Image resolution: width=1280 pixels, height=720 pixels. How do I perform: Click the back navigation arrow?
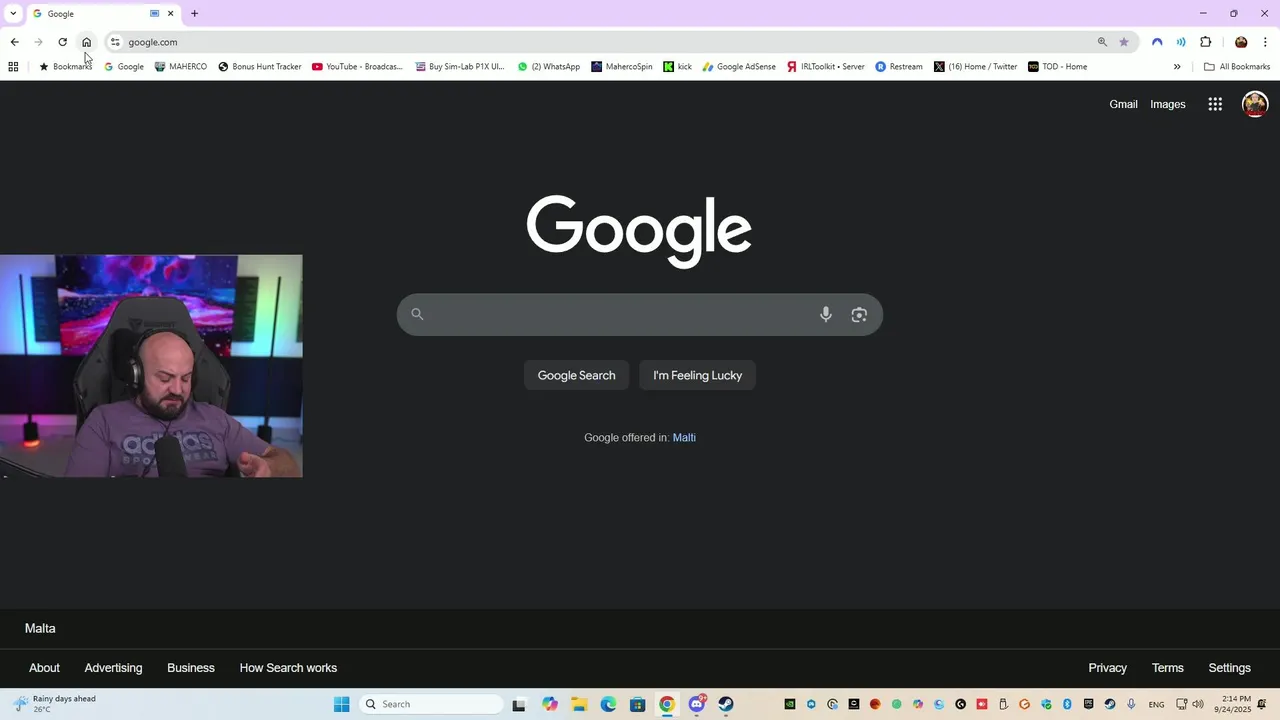coord(14,42)
